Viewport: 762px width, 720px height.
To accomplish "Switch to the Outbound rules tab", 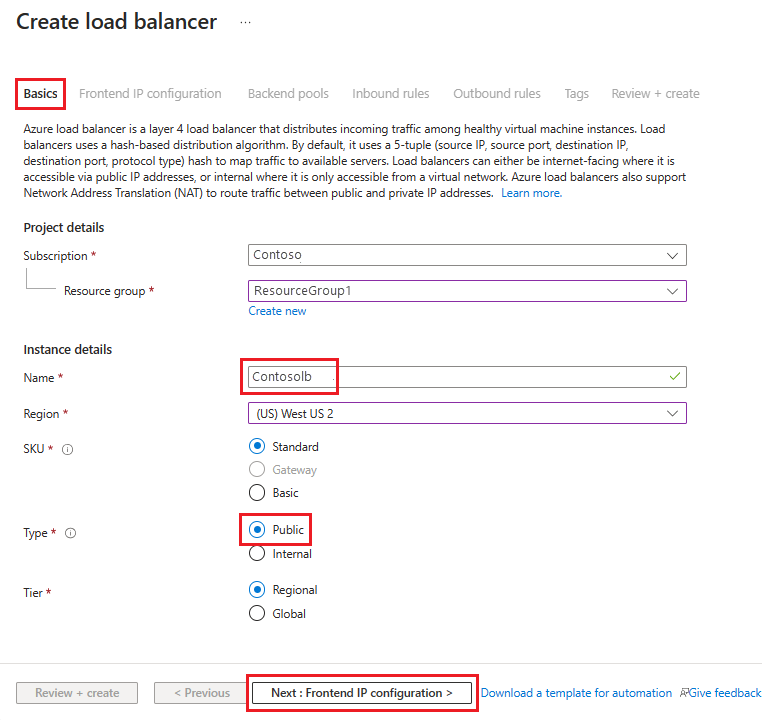I will (x=497, y=93).
